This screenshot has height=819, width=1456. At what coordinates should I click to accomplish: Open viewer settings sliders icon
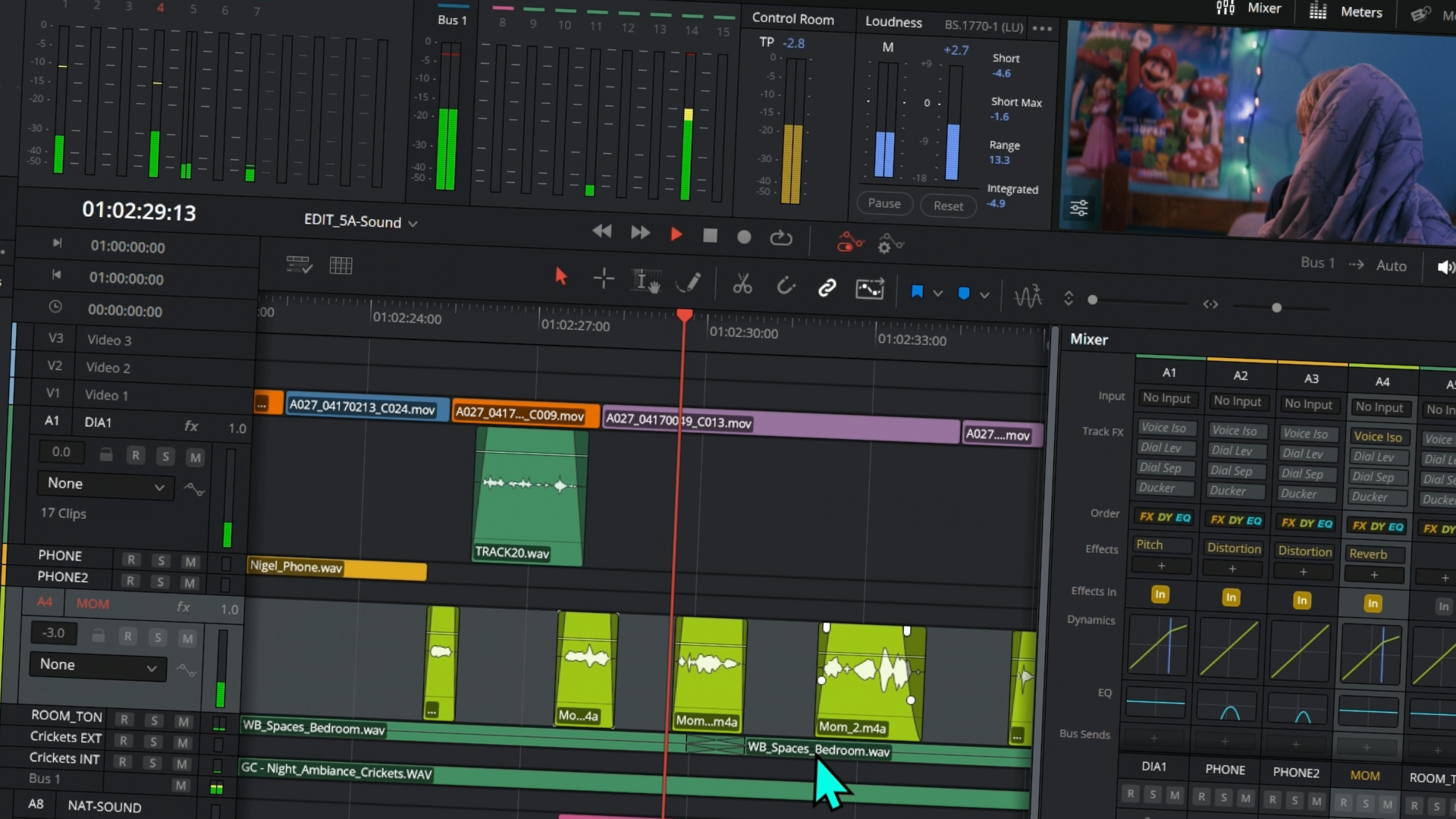(1078, 208)
